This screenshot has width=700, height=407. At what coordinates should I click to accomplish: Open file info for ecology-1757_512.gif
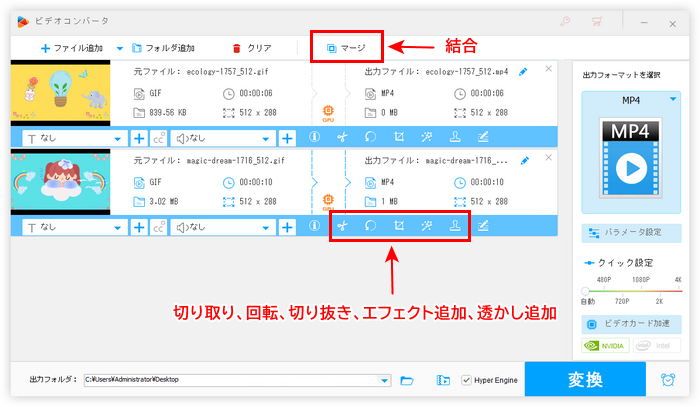point(314,137)
